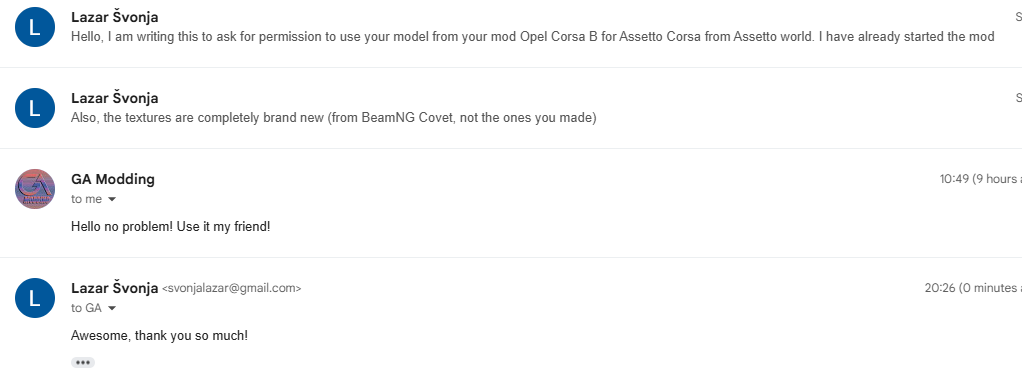
Task: Click the svonjalazar@gmail.com email address
Action: coord(231,288)
